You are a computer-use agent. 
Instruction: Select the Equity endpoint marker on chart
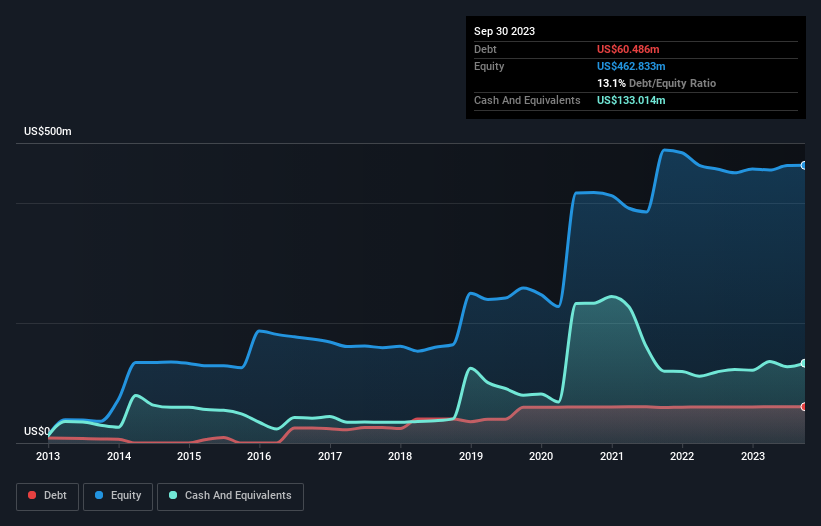tap(804, 165)
